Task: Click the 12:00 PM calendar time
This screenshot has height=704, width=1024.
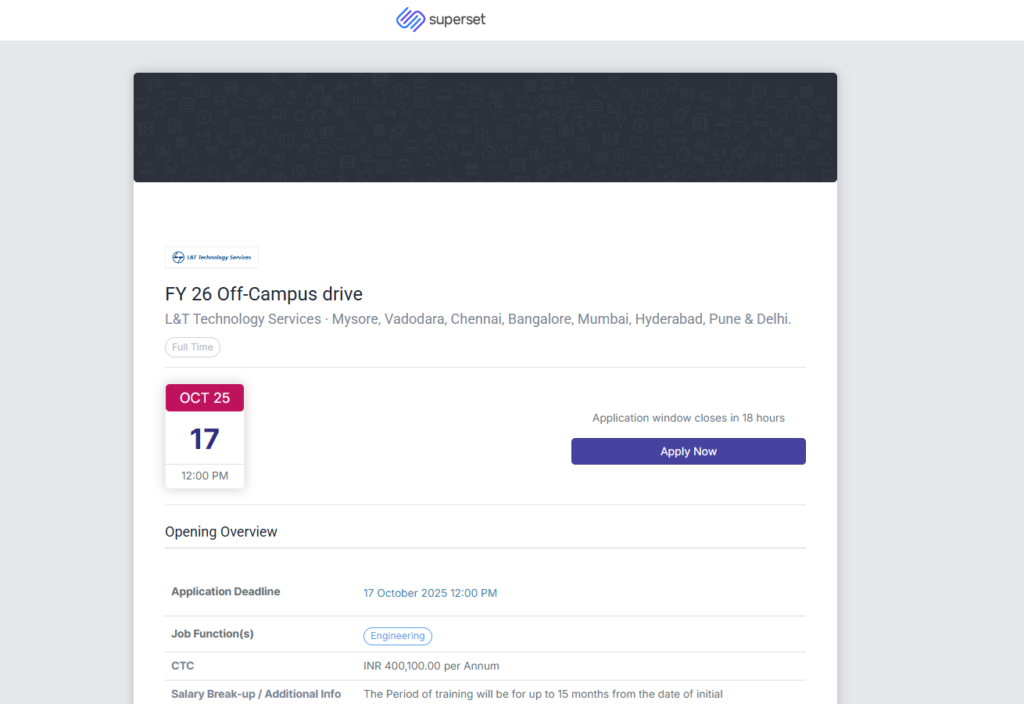Action: pos(205,476)
